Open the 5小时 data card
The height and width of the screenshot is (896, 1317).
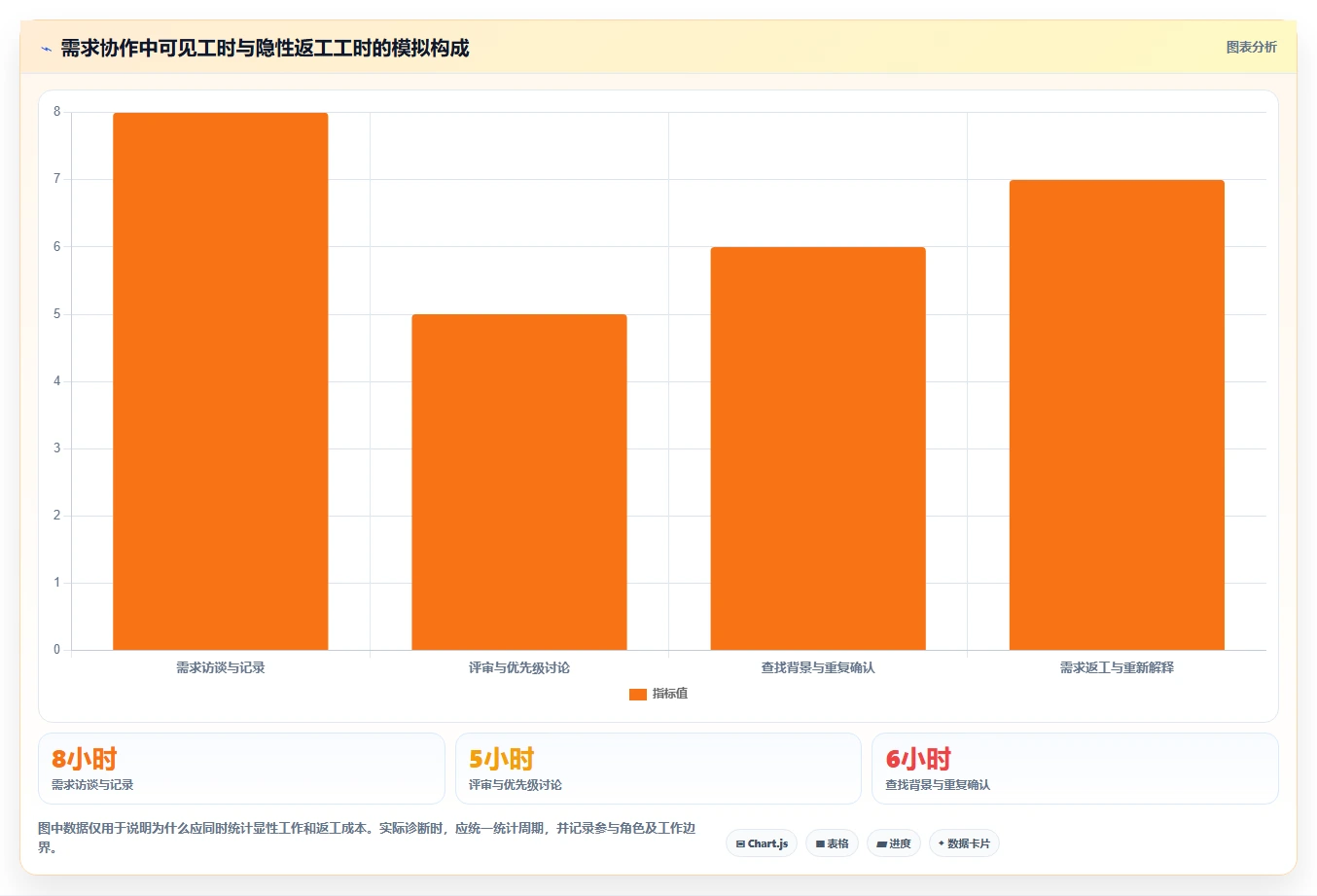(x=658, y=769)
